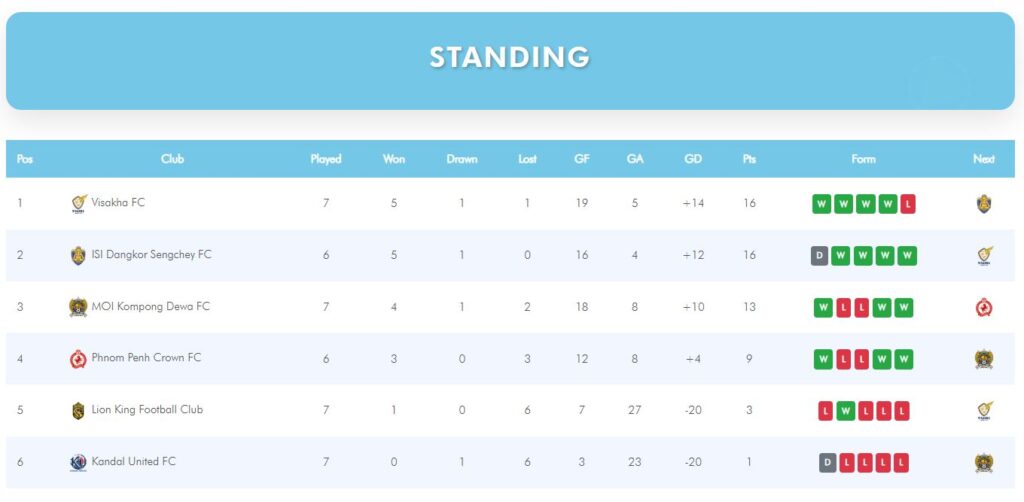Click the GD column header
This screenshot has width=1024, height=502.
coord(693,159)
